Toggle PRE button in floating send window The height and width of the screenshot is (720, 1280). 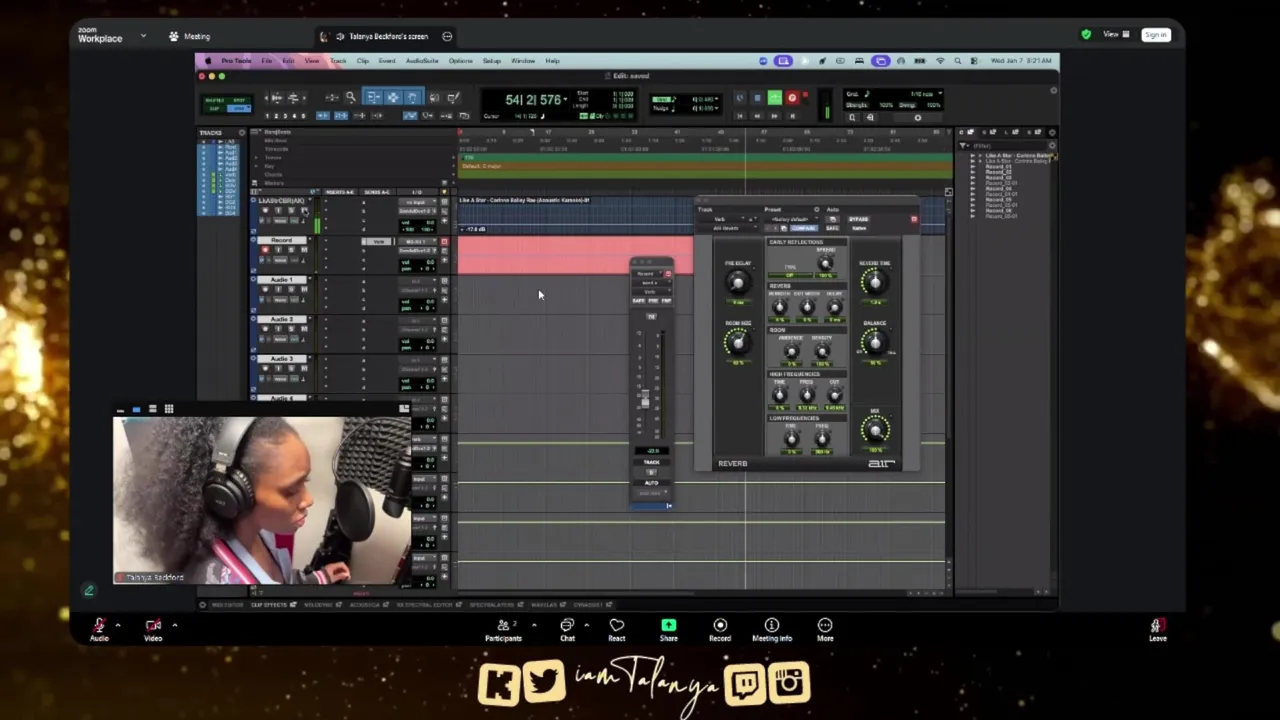click(x=653, y=300)
